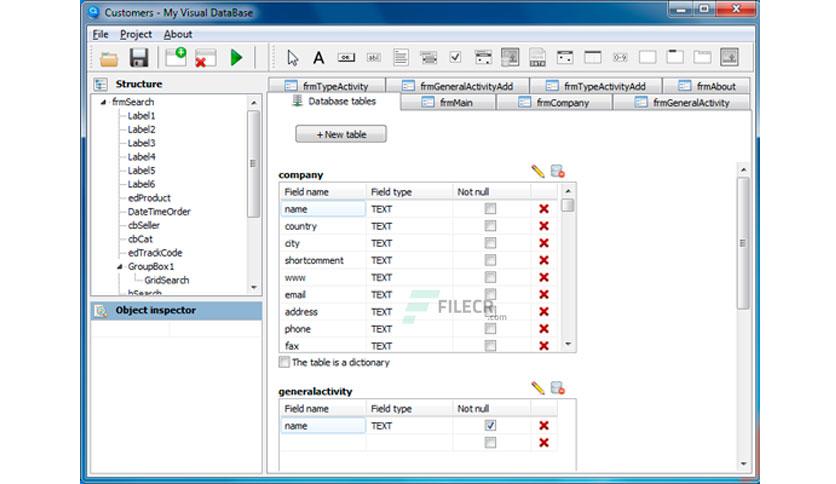Viewport: 836px width, 484px height.
Task: Open the About menu
Action: pyautogui.click(x=178, y=34)
